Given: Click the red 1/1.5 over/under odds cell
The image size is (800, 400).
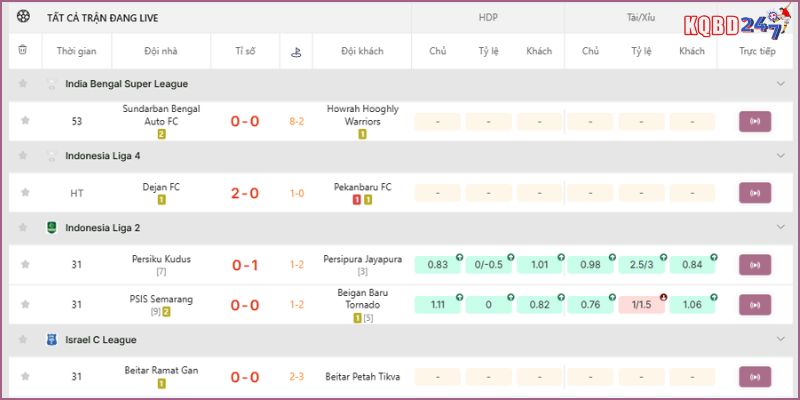Looking at the screenshot, I should coord(641,305).
